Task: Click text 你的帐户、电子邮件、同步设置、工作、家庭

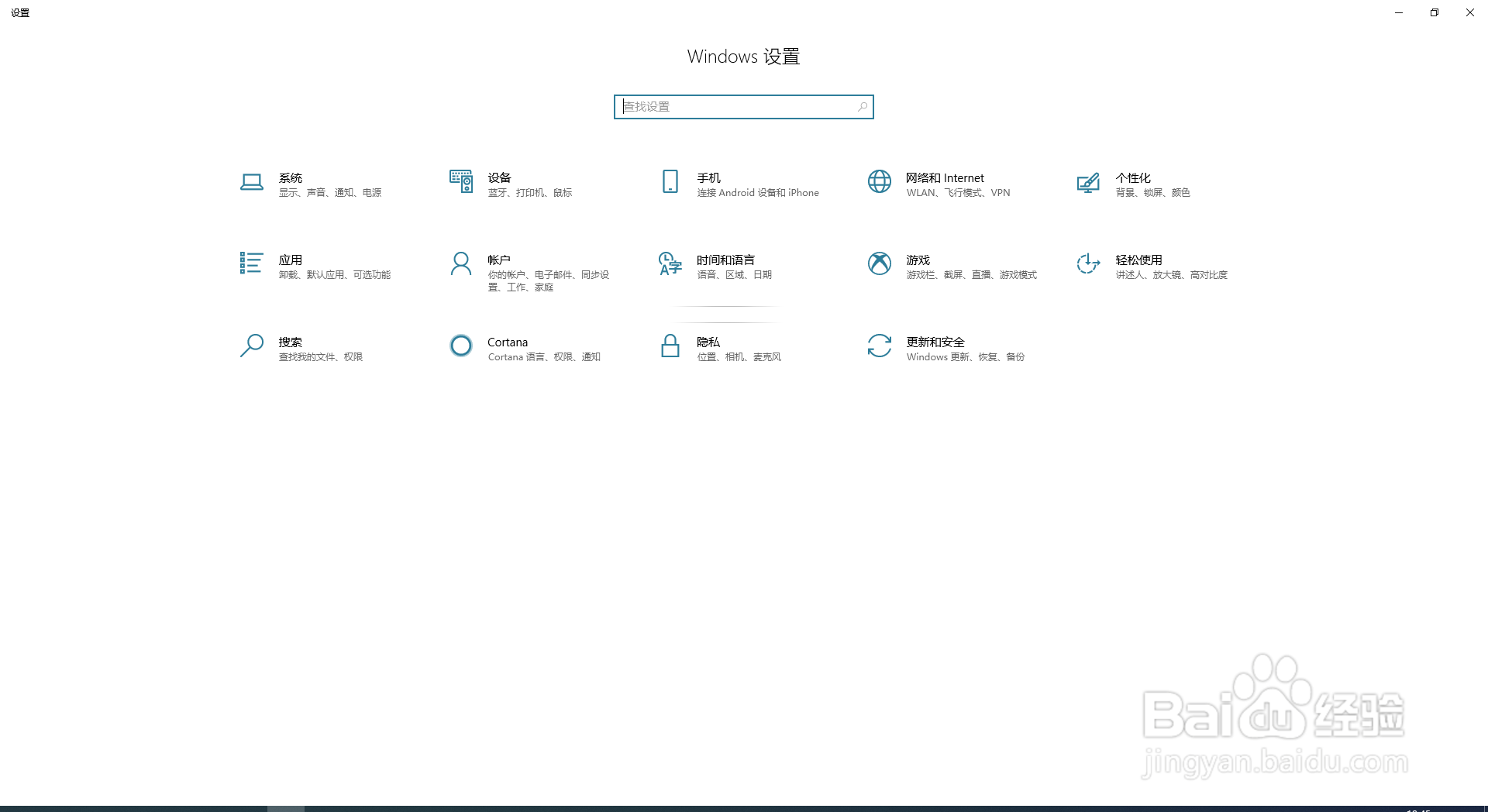Action: point(549,281)
